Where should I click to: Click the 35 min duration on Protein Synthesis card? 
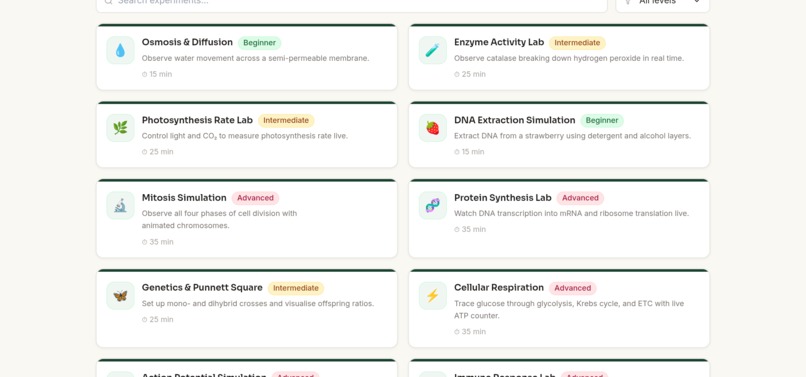point(470,229)
